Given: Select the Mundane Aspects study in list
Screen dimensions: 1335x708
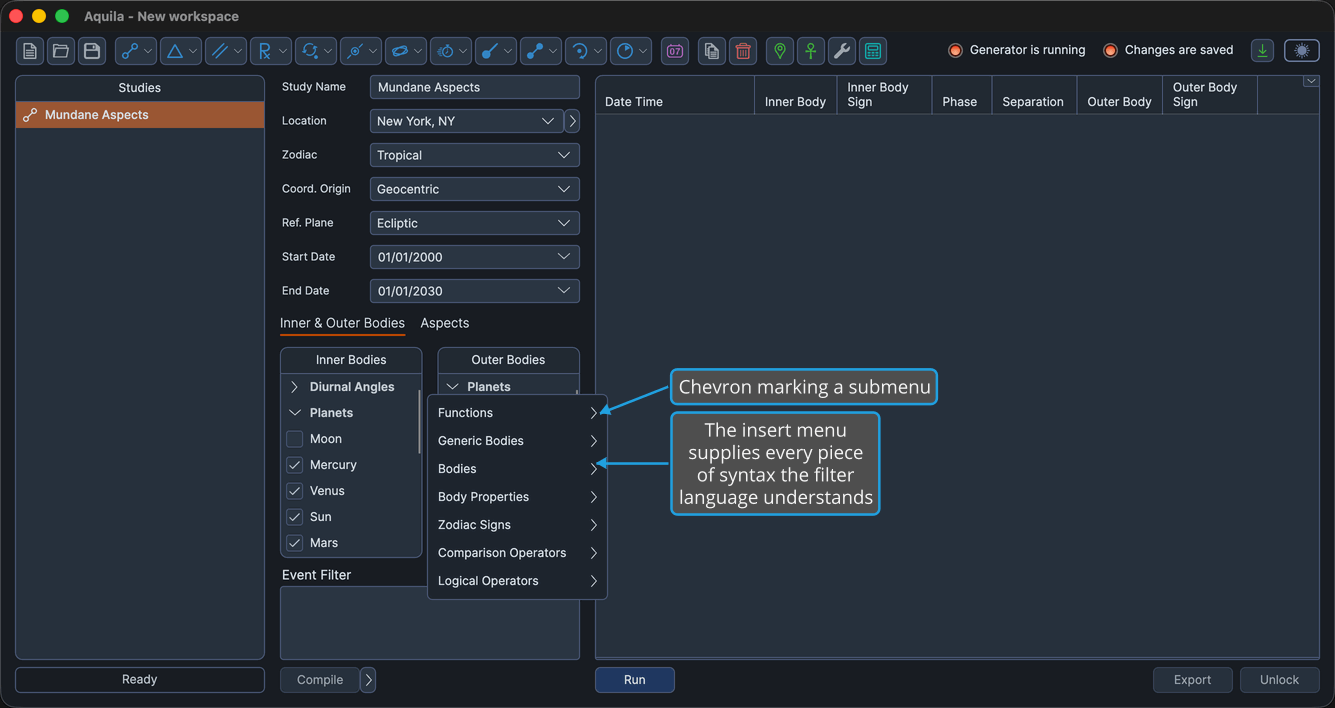Looking at the screenshot, I should (140, 115).
